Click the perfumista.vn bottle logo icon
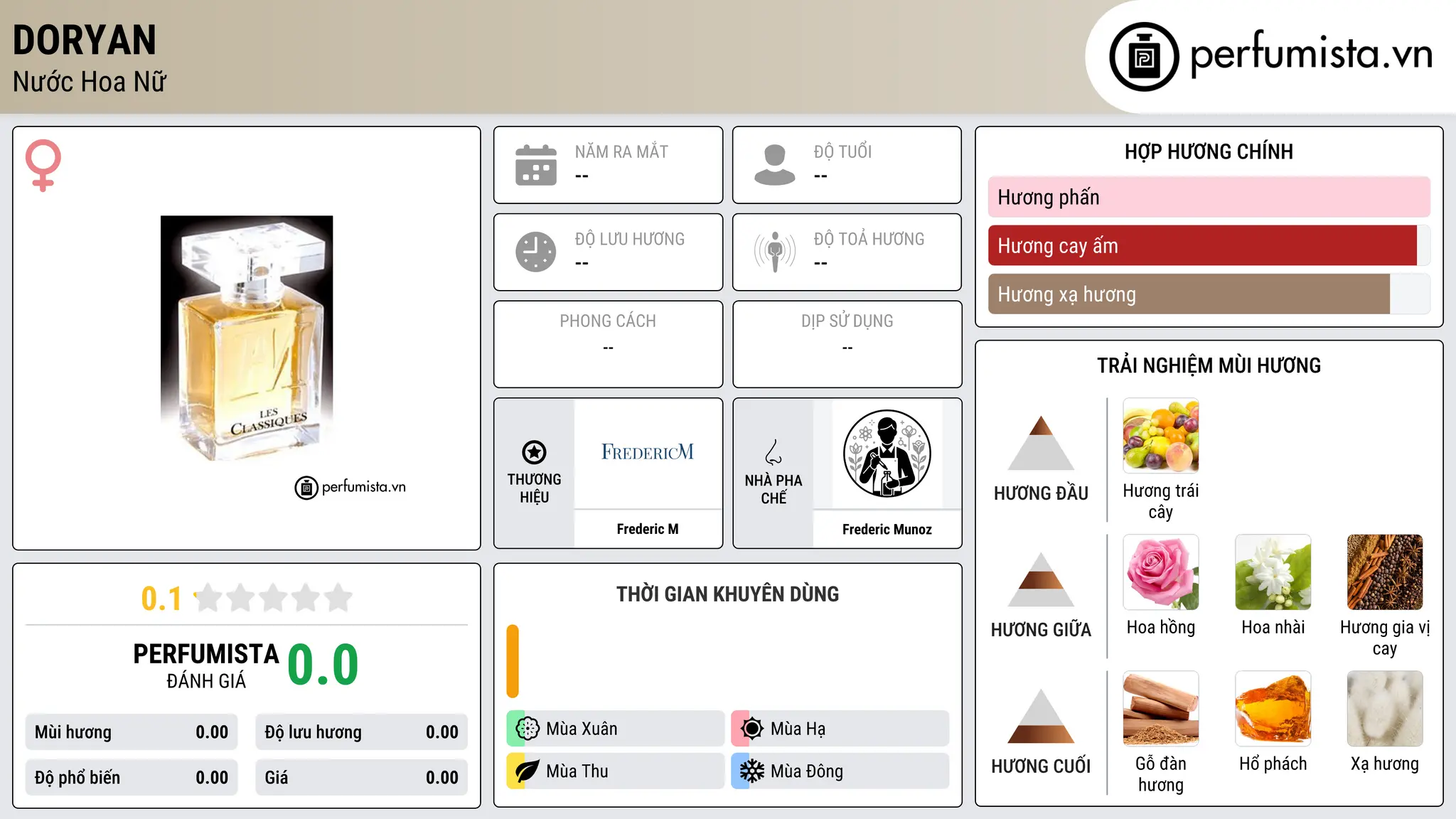The image size is (1456, 819). coord(1144,57)
